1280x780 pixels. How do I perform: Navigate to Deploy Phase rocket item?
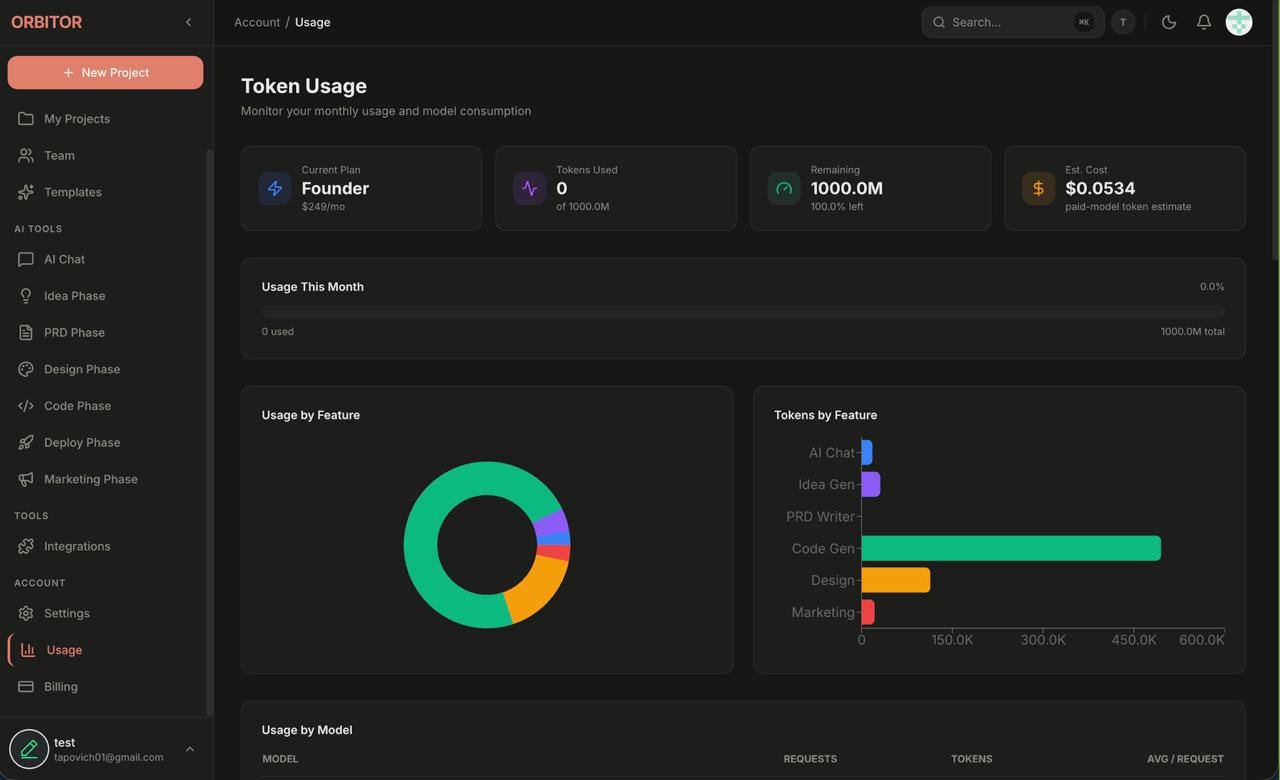pos(81,442)
